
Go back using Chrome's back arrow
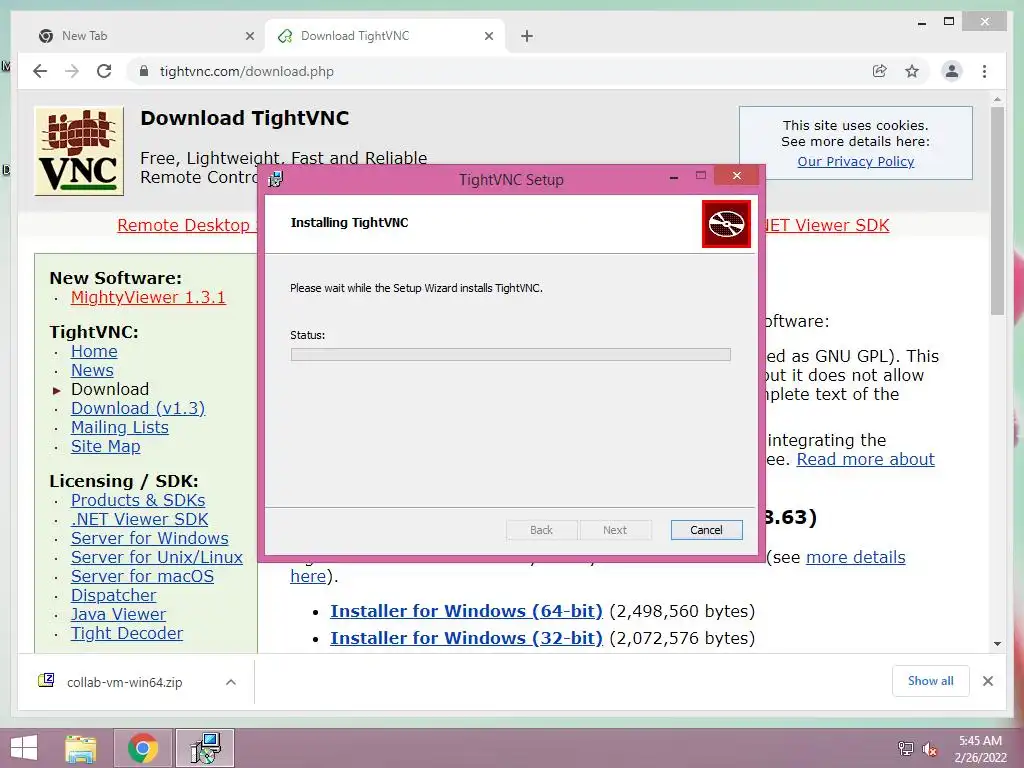[40, 71]
